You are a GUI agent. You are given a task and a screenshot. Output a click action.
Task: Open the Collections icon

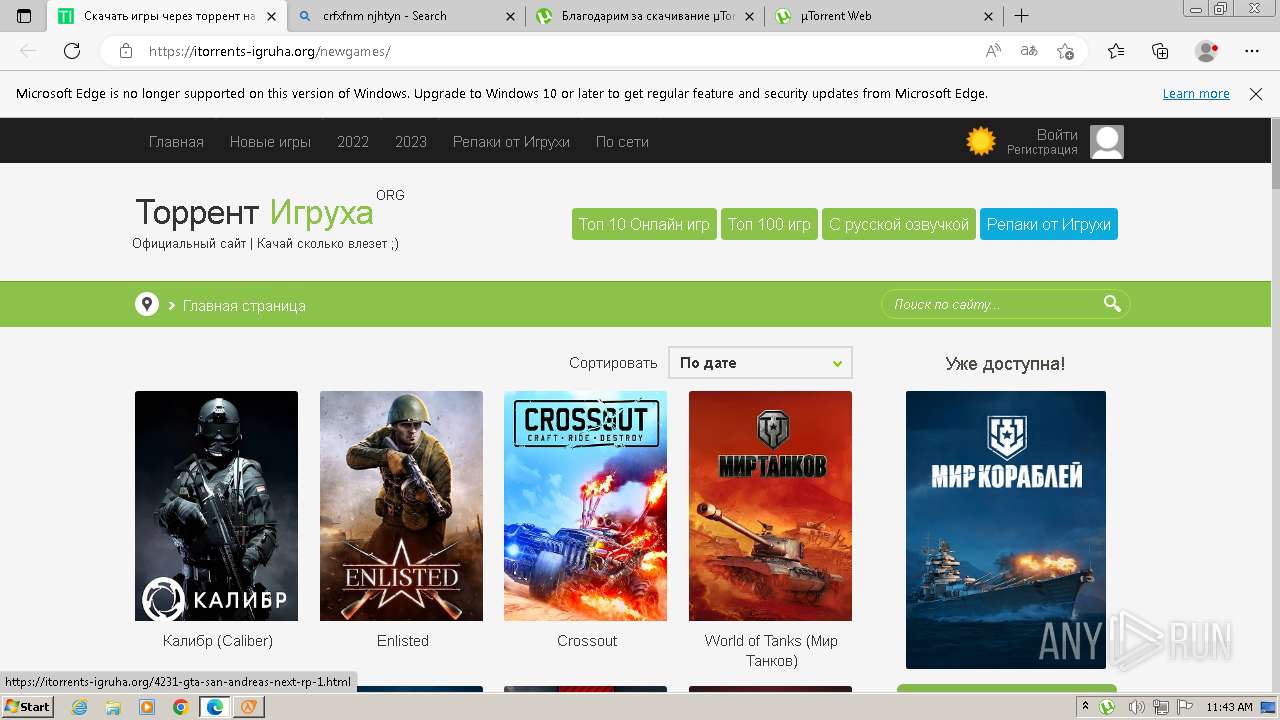(x=1160, y=51)
